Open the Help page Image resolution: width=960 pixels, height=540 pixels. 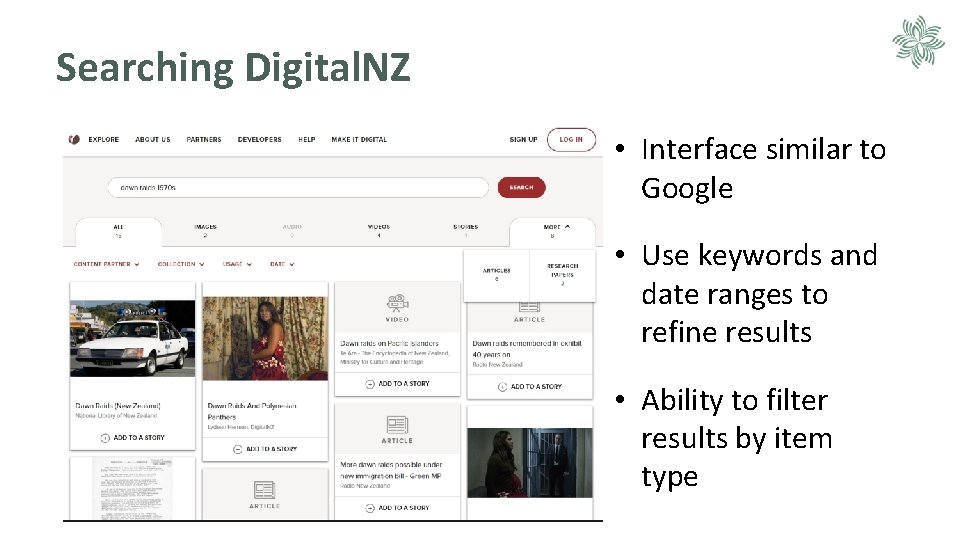(307, 140)
